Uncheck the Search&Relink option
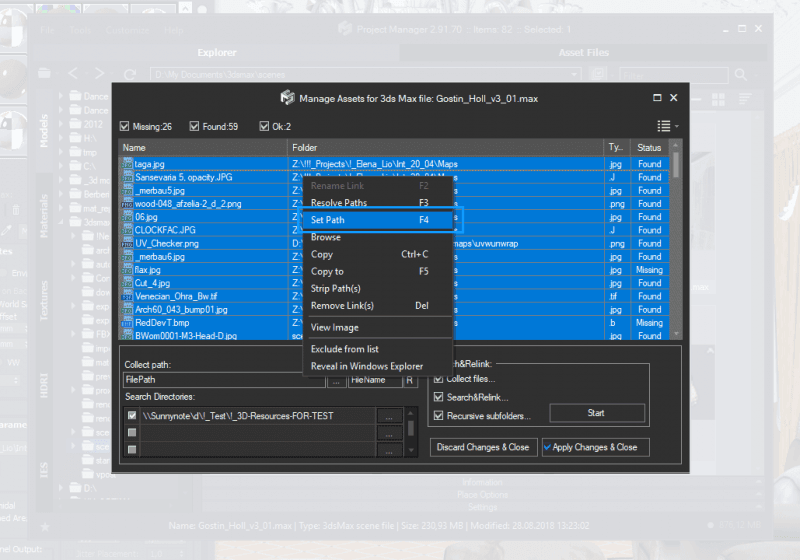Viewport: 800px width, 560px height. tap(438, 397)
